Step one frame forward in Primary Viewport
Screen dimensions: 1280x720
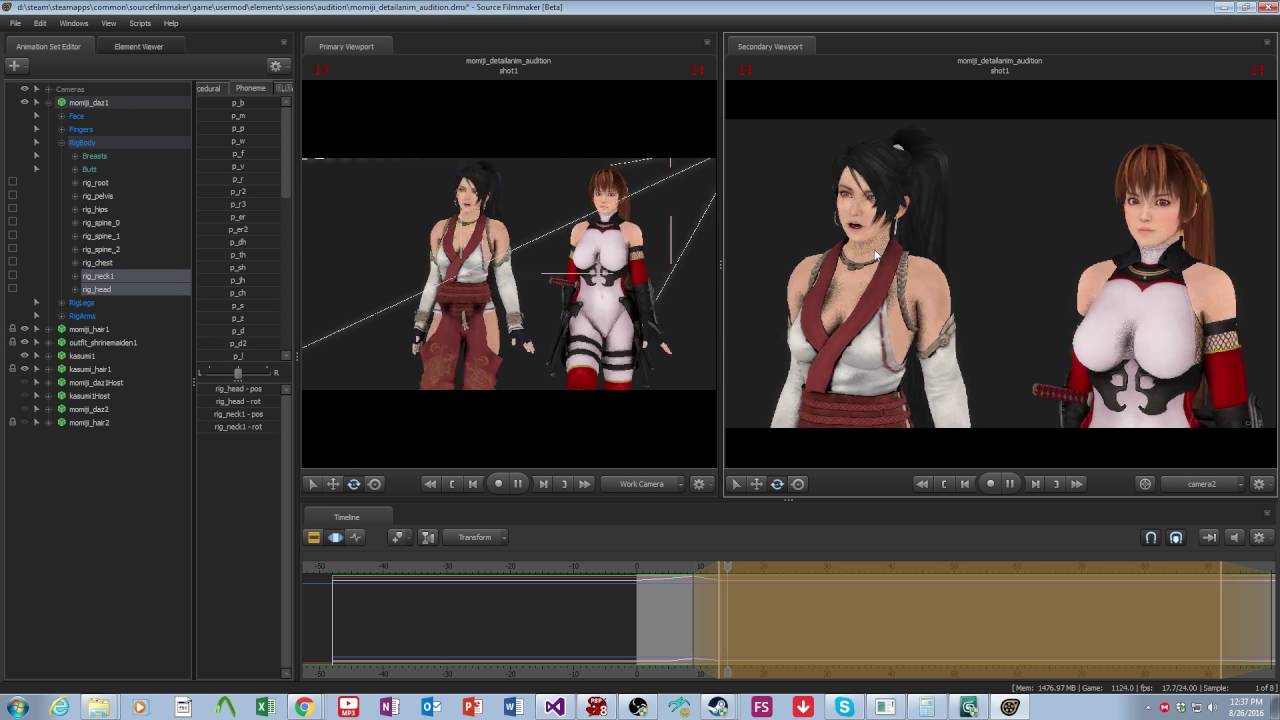(x=543, y=484)
